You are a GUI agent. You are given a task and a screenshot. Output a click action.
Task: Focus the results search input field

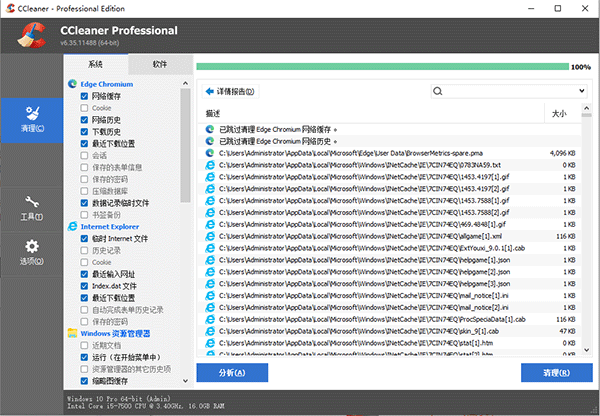pos(509,91)
